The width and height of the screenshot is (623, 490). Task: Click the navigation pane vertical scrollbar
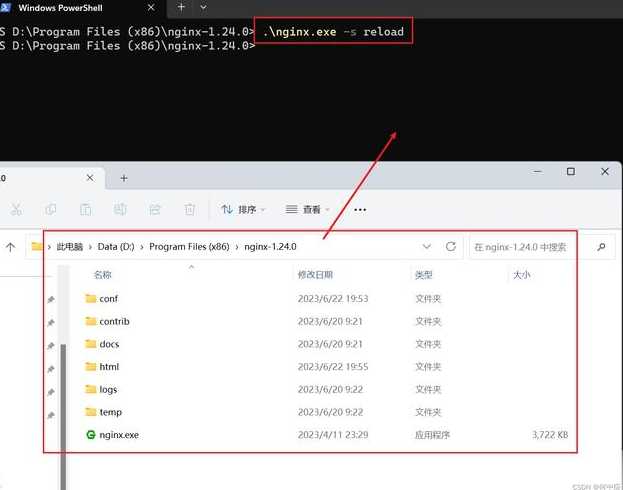click(x=63, y=415)
